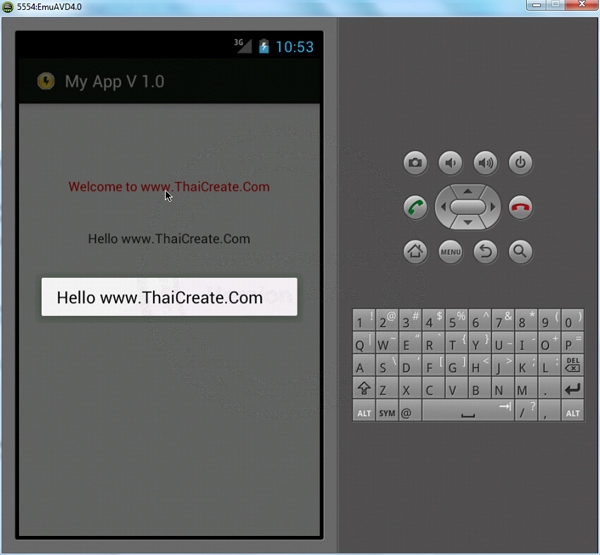Click the comma key on keyboard
The image size is (600, 555).
pos(549,411)
